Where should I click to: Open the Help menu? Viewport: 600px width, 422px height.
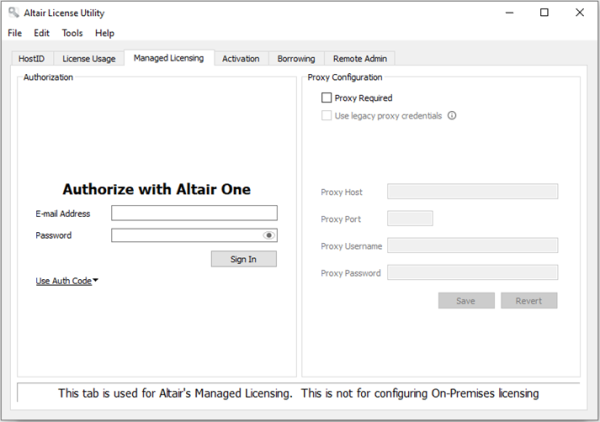coord(104,33)
